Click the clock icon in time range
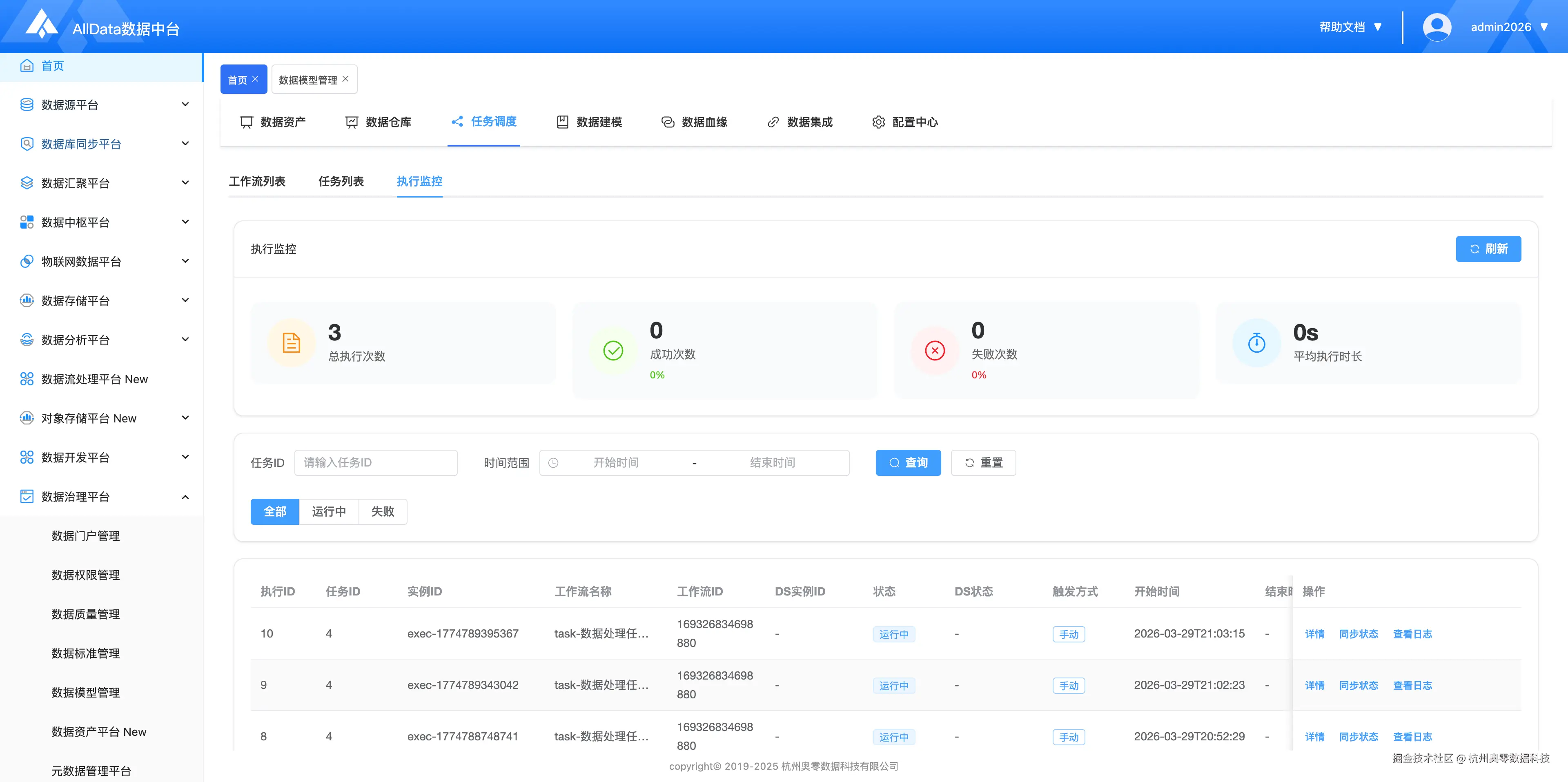Viewport: 1568px width, 782px height. tap(553, 462)
